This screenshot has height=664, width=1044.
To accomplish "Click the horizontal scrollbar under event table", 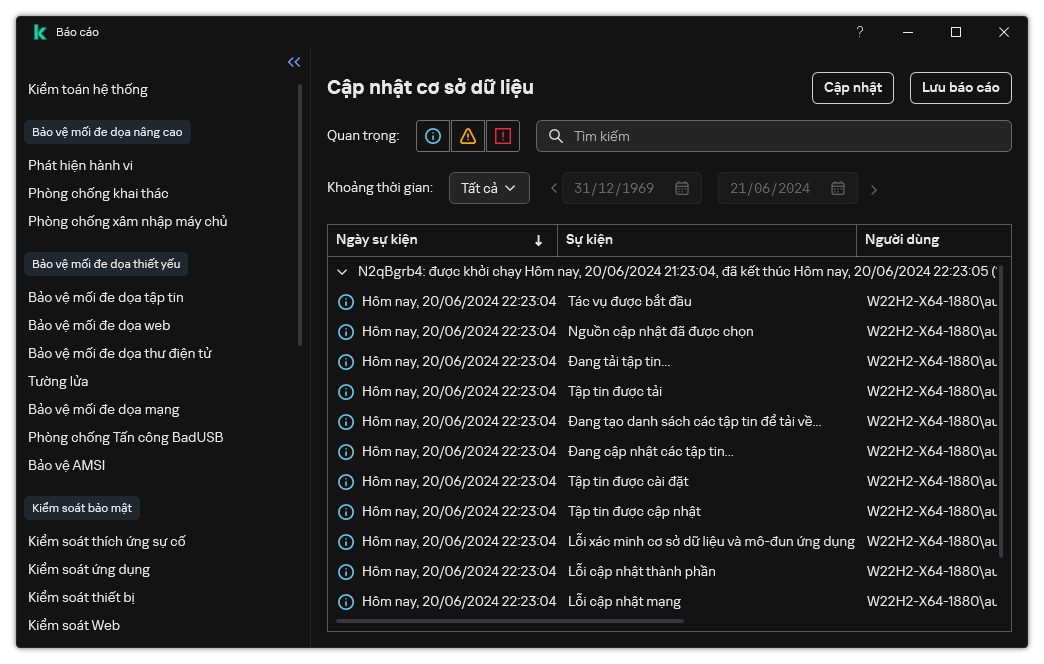I will (x=510, y=621).
